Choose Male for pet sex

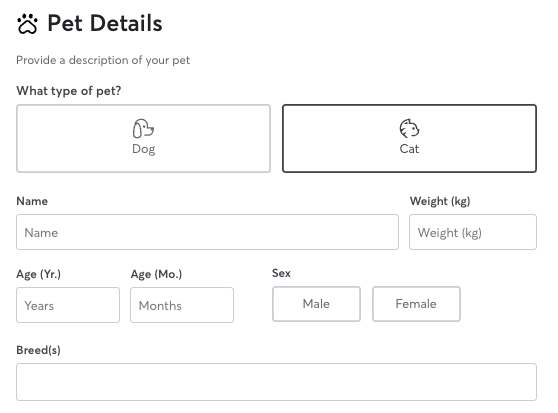coord(316,304)
